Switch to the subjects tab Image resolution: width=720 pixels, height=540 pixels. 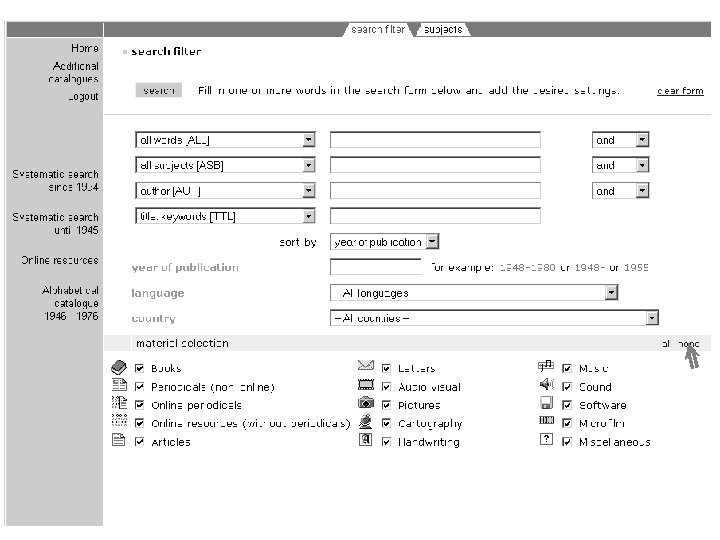click(443, 29)
